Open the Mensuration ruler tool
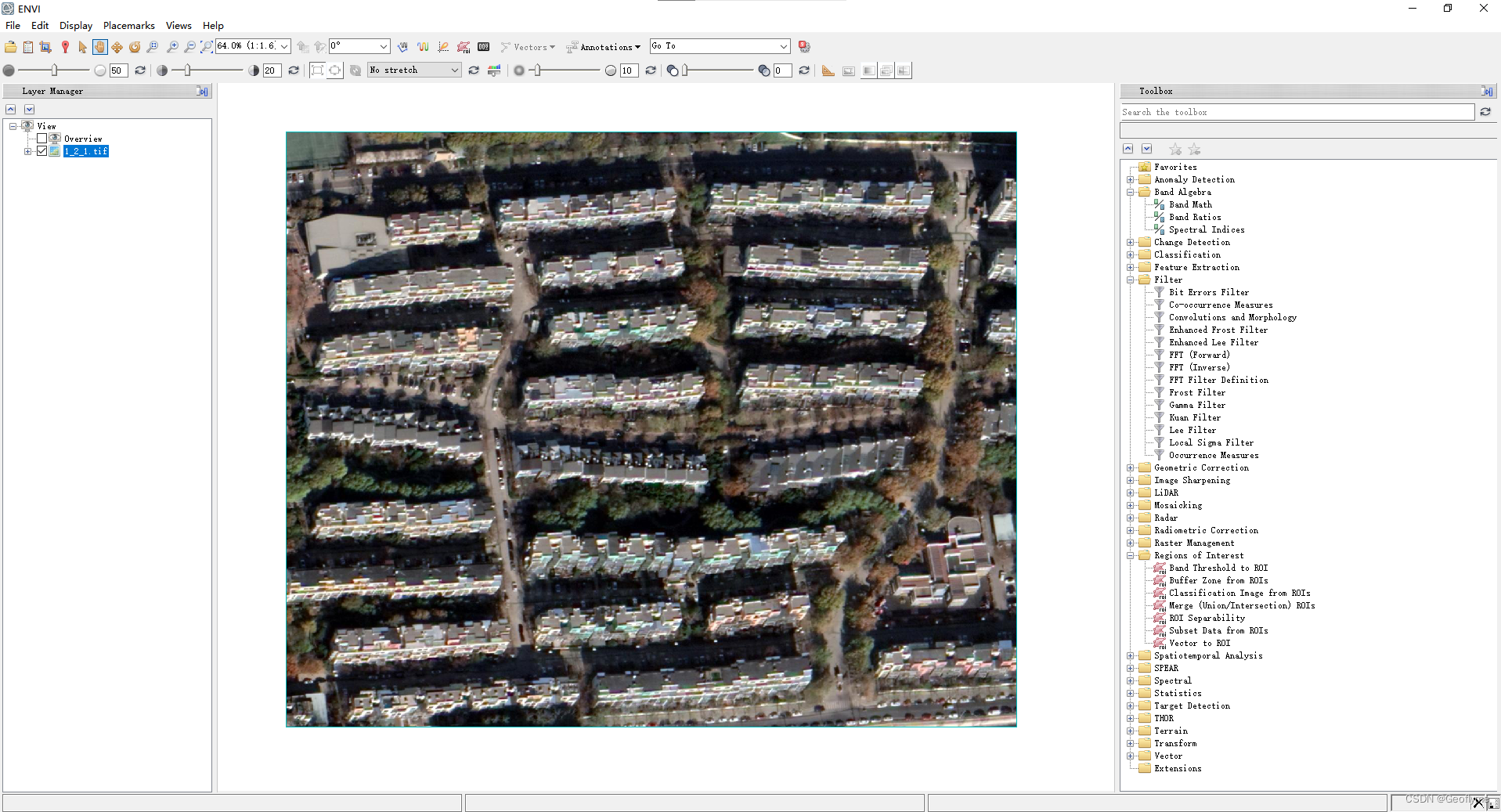Image resolution: width=1501 pixels, height=812 pixels. click(x=828, y=70)
